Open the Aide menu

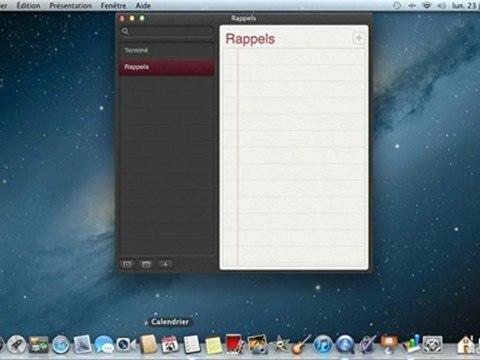point(143,5)
